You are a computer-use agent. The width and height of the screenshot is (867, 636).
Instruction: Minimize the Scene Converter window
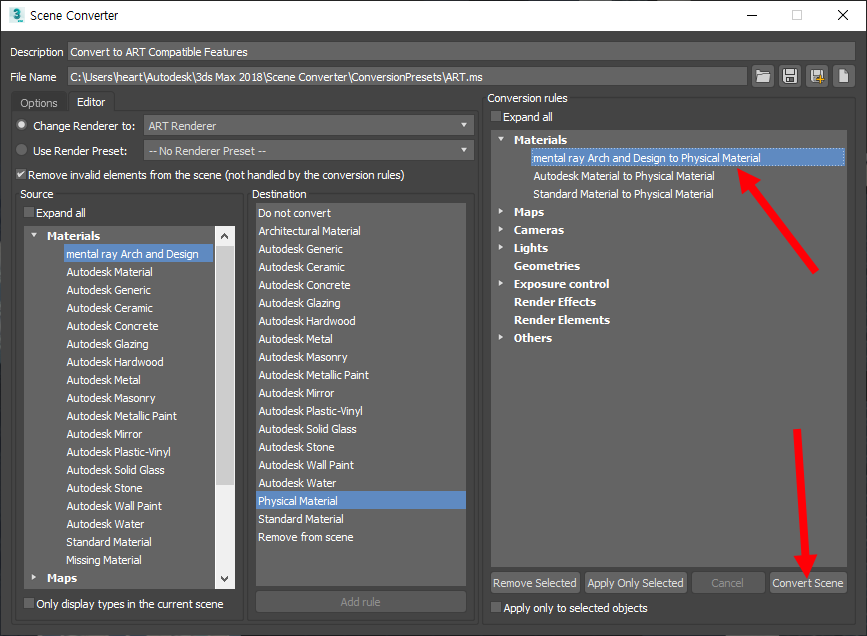pos(752,15)
